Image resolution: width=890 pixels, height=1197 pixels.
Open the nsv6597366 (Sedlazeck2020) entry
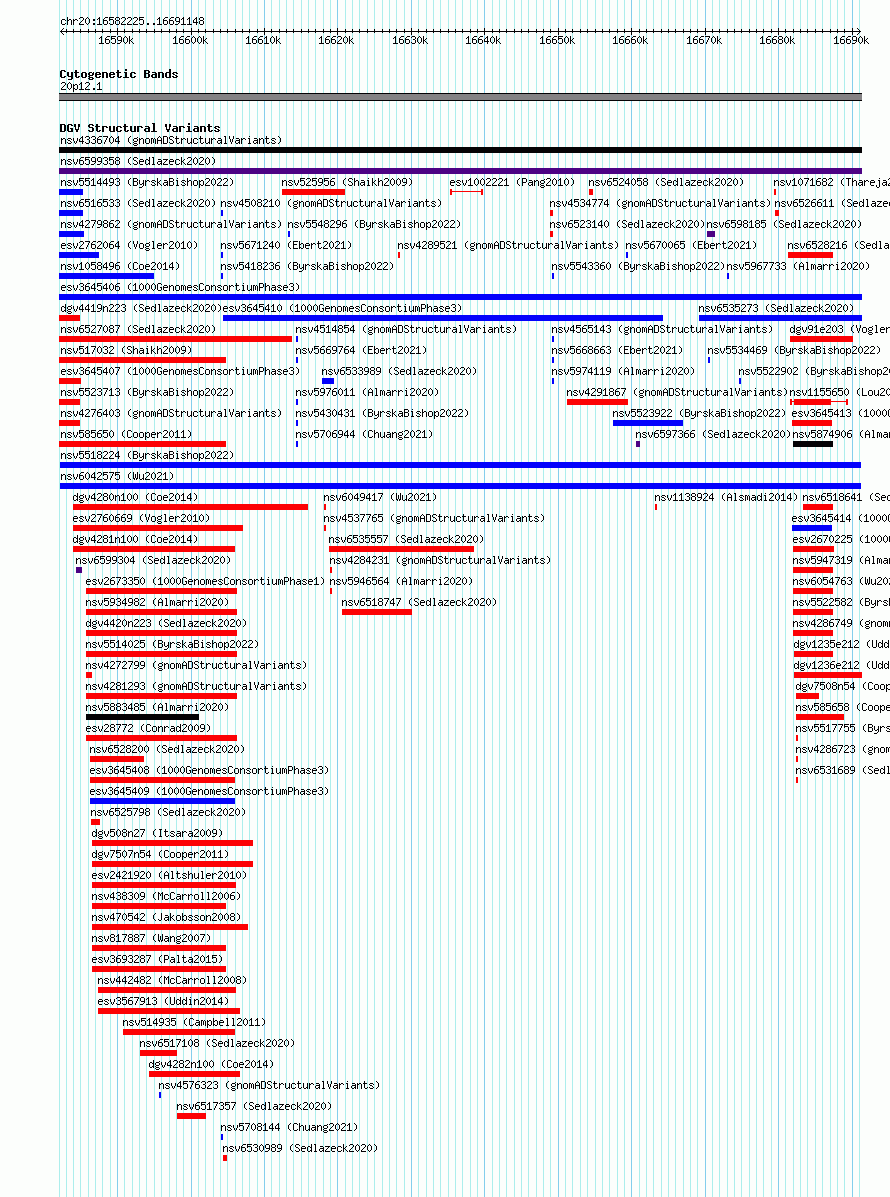713,434
